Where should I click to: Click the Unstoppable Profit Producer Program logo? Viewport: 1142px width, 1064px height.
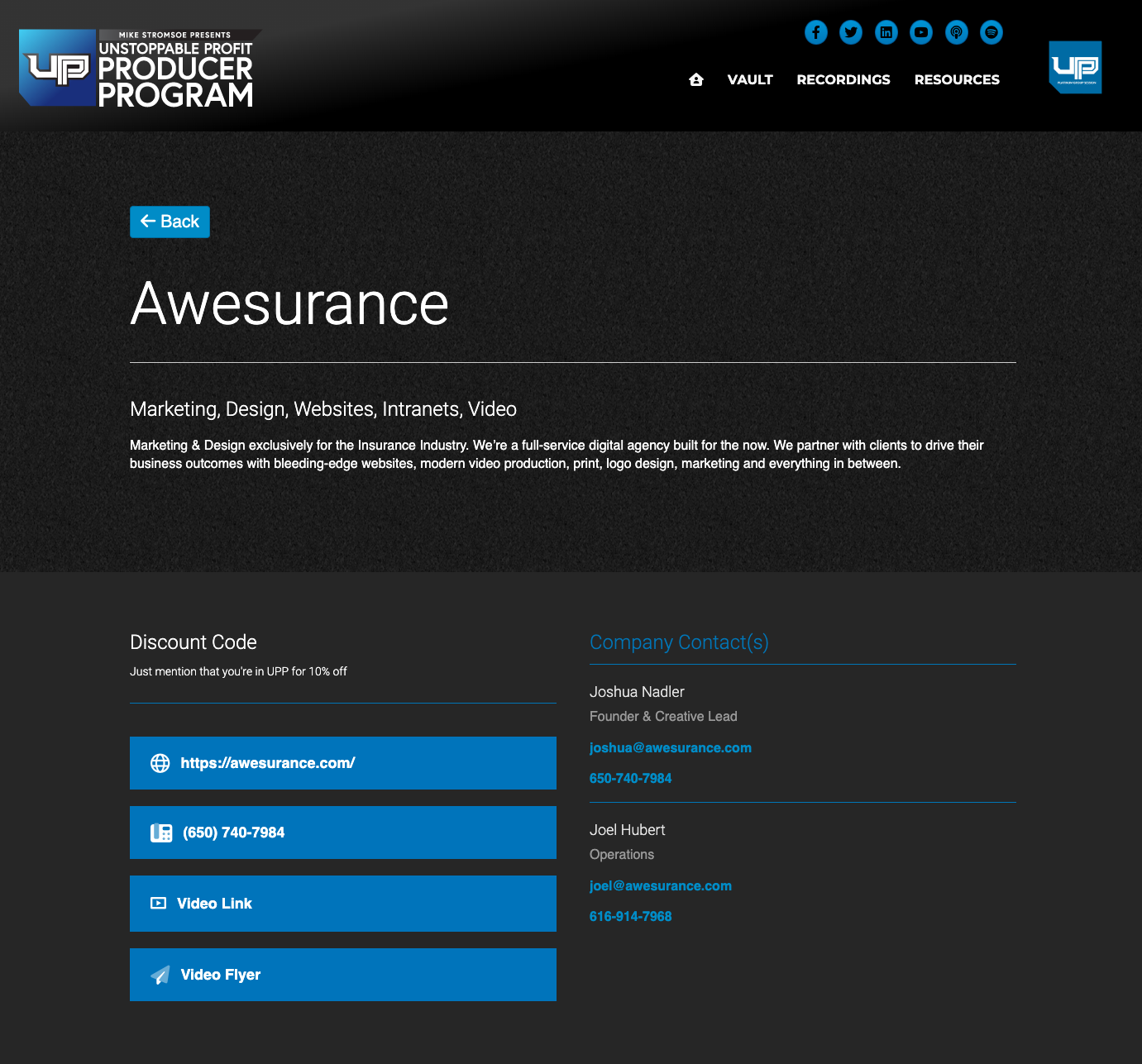pyautogui.click(x=140, y=69)
